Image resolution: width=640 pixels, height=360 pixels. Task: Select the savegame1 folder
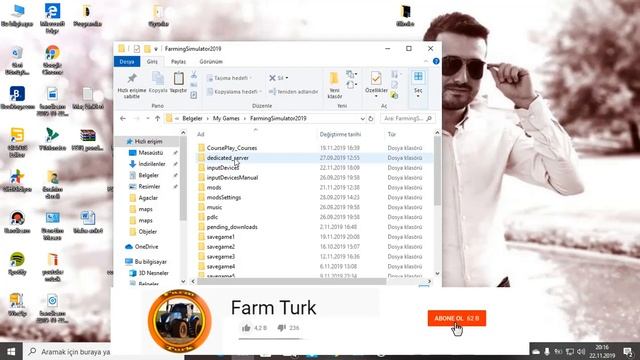(x=220, y=237)
